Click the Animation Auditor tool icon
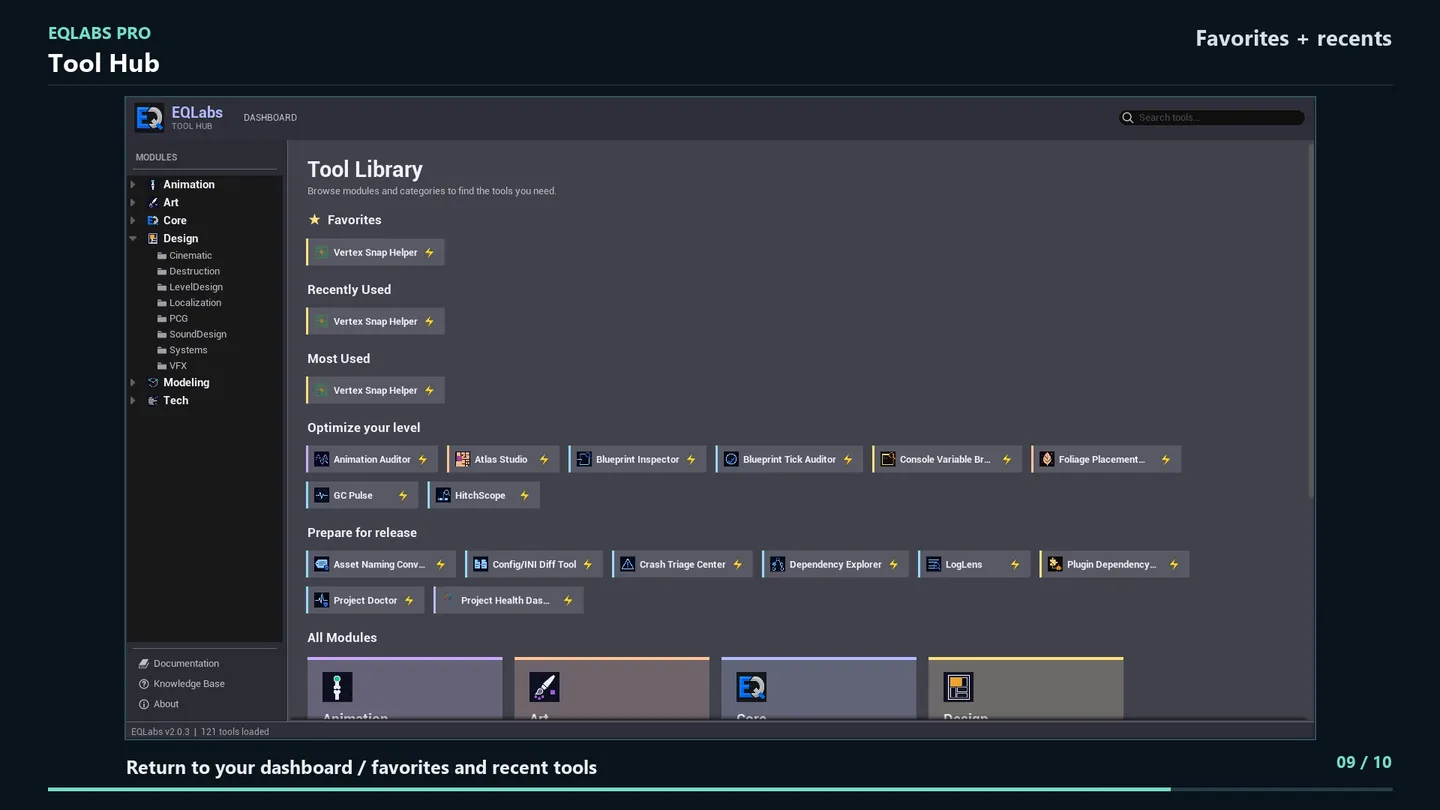 pos(321,459)
